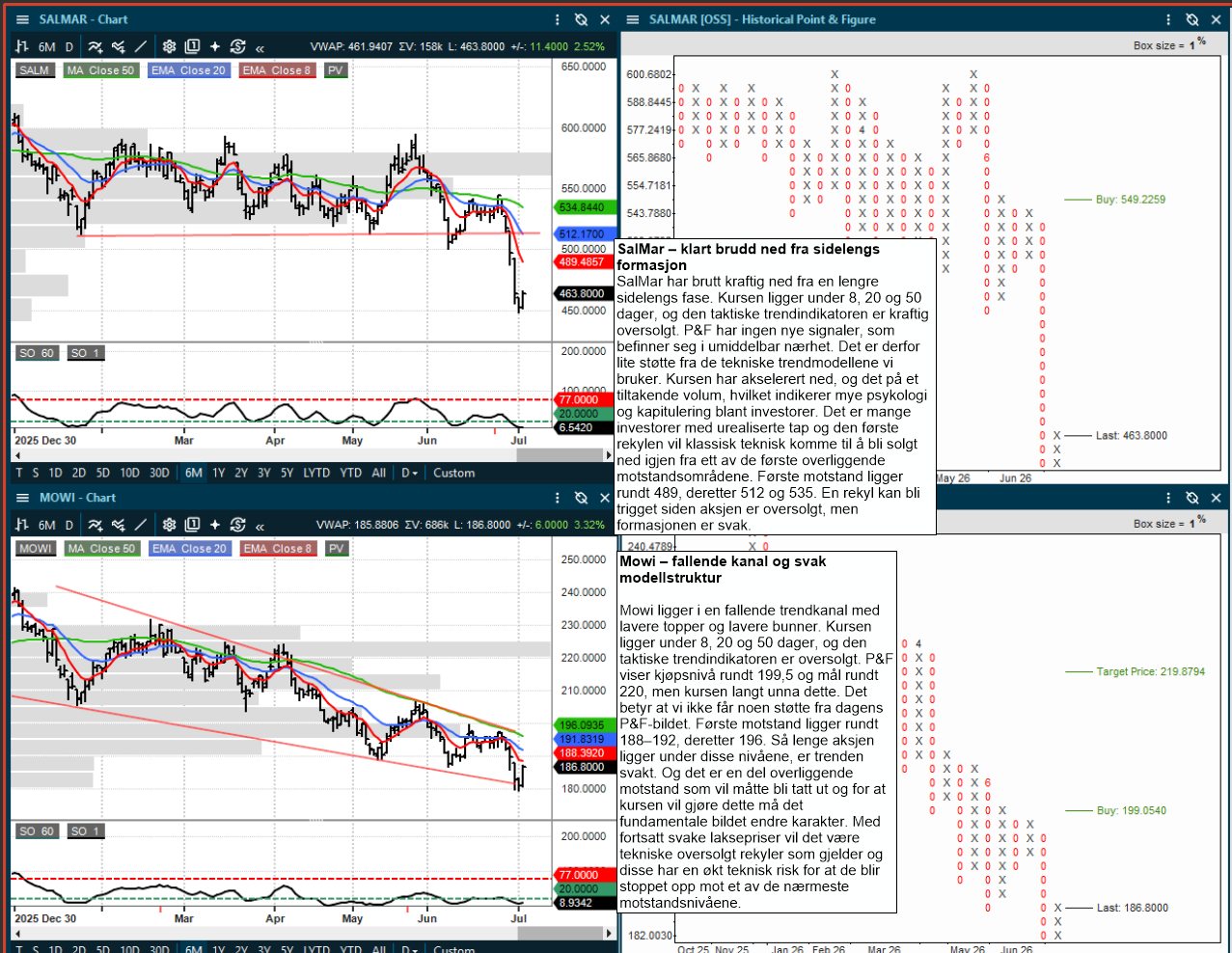The height and width of the screenshot is (953, 1232).
Task: Toggle EMA Close 20 indicator in SALMAR chart
Action: point(189,70)
